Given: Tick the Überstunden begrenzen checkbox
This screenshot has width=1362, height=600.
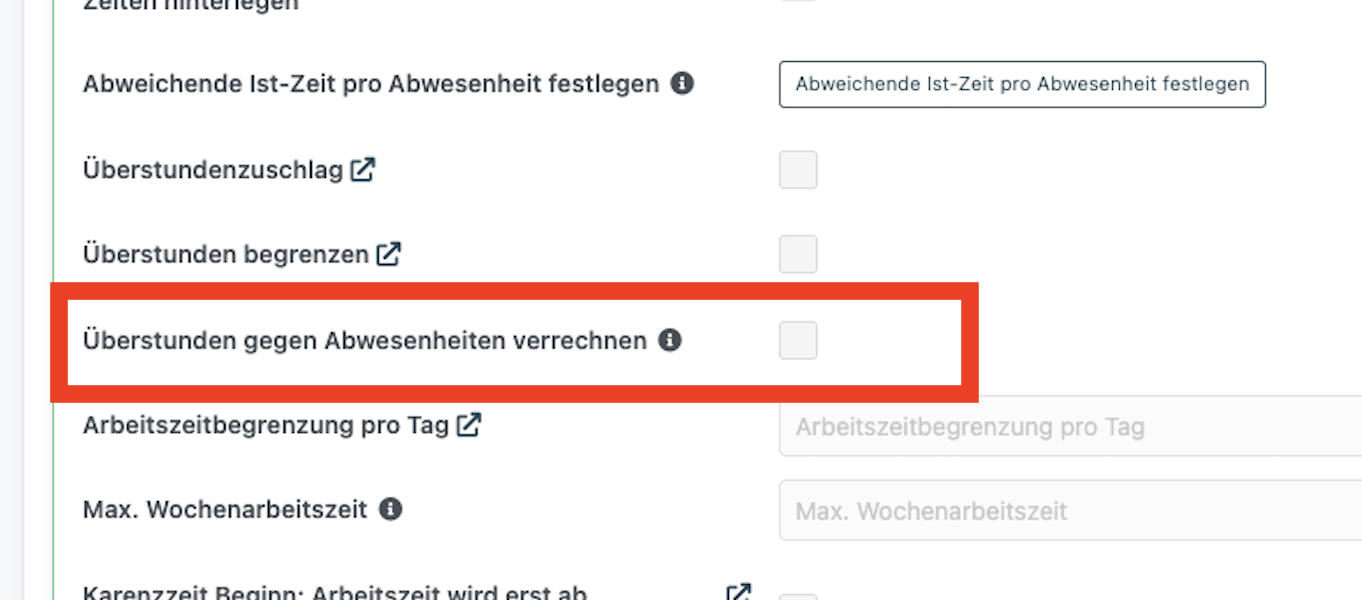Looking at the screenshot, I should pos(798,254).
